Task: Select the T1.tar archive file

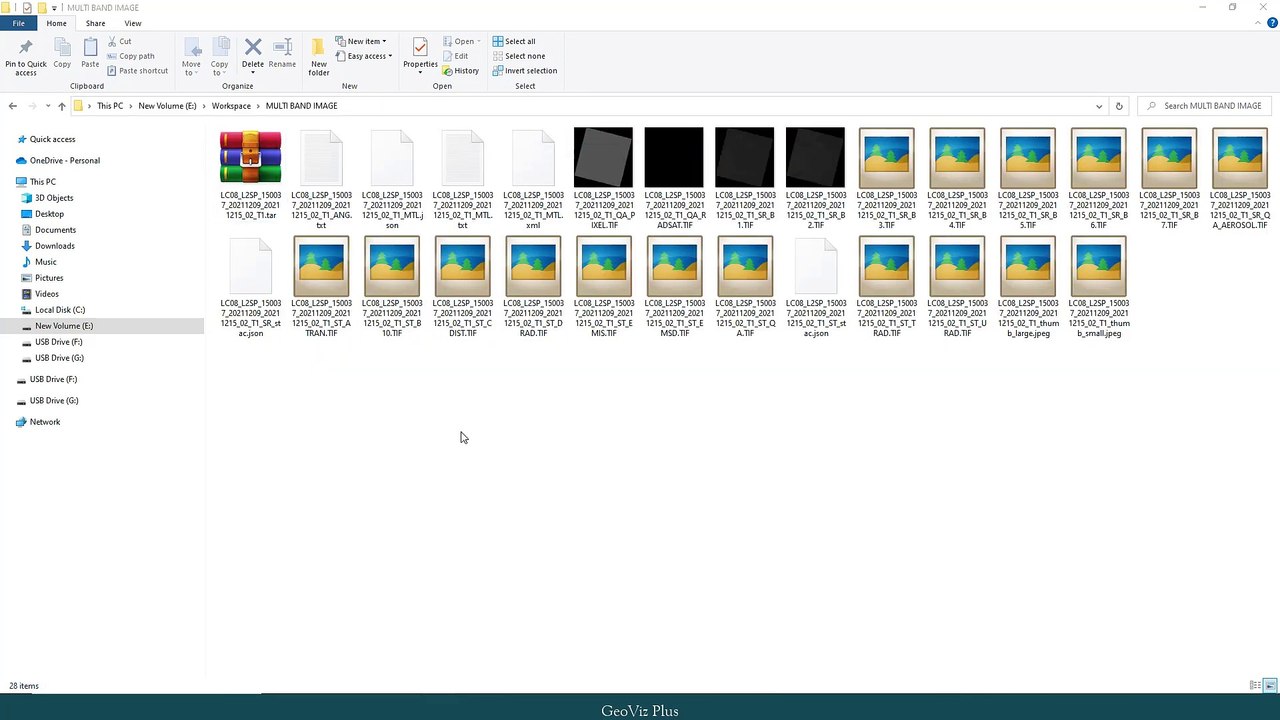Action: pos(251,174)
